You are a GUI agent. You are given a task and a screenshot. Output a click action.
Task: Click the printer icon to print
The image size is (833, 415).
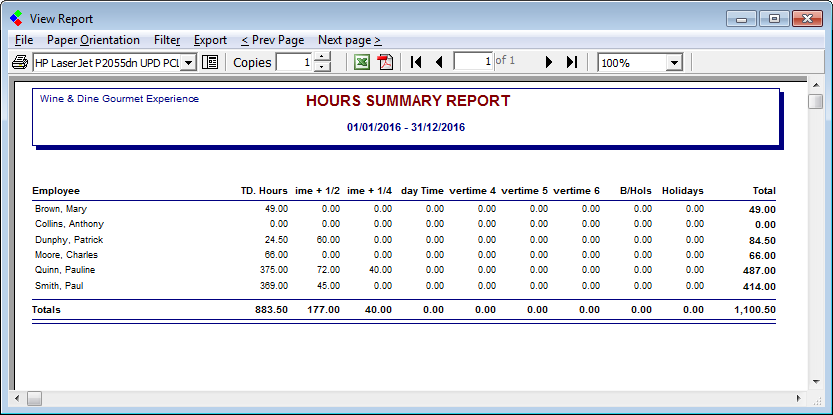[x=20, y=62]
